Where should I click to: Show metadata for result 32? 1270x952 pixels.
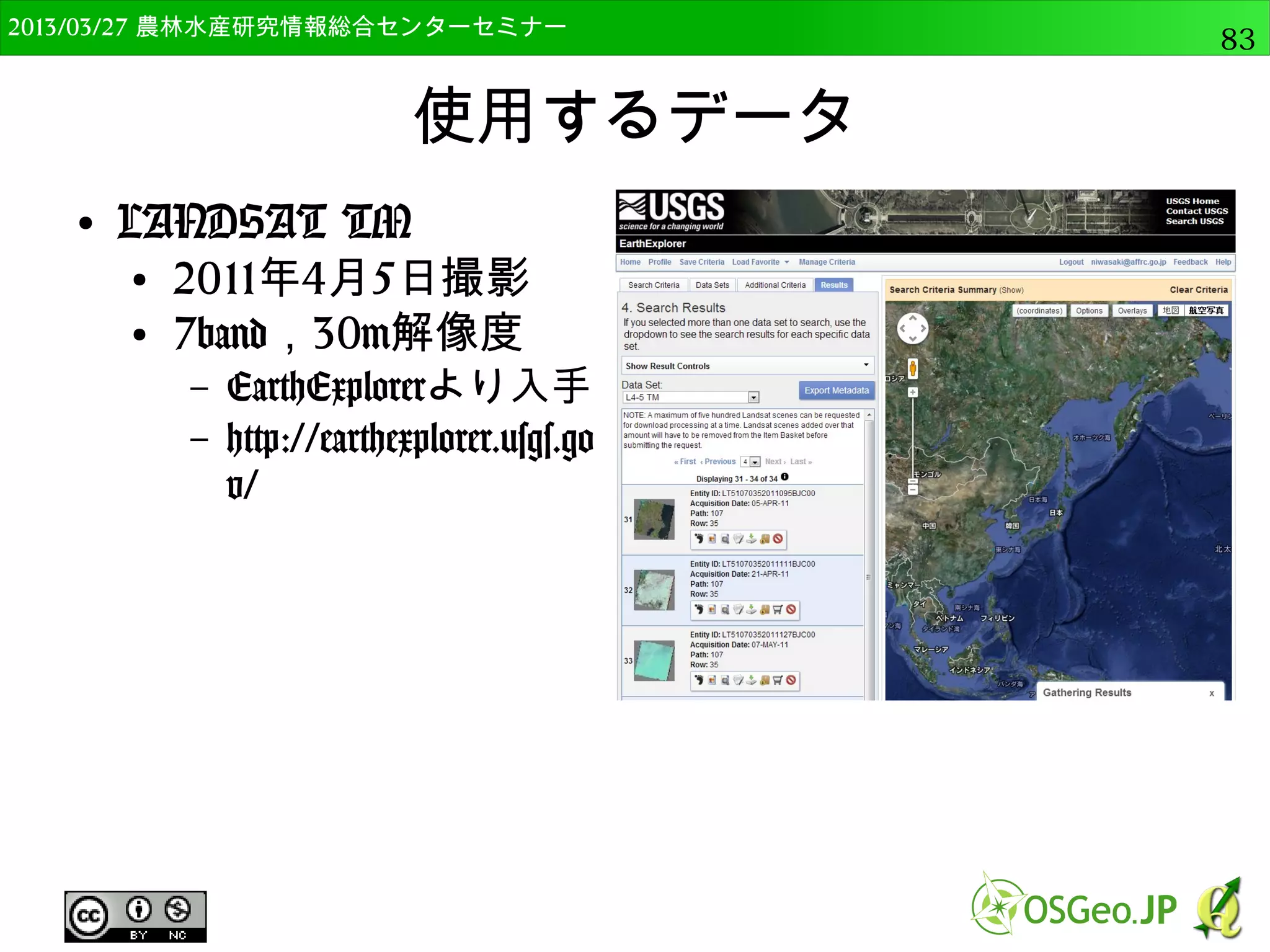[738, 610]
